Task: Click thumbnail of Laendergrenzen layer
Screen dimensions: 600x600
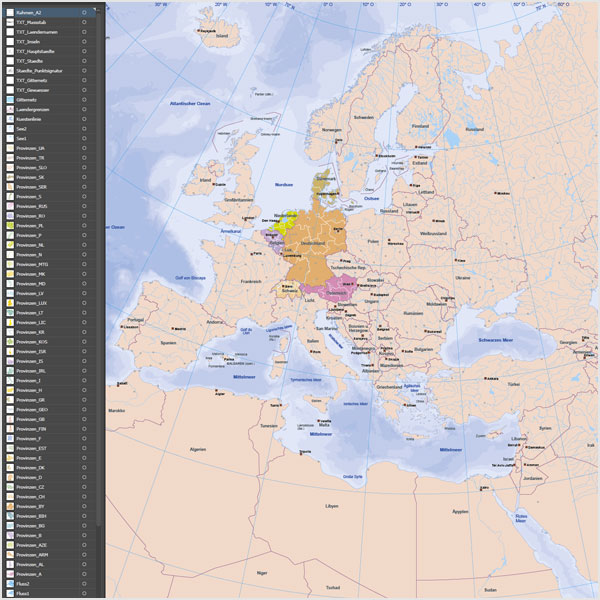Action: (x=9, y=110)
